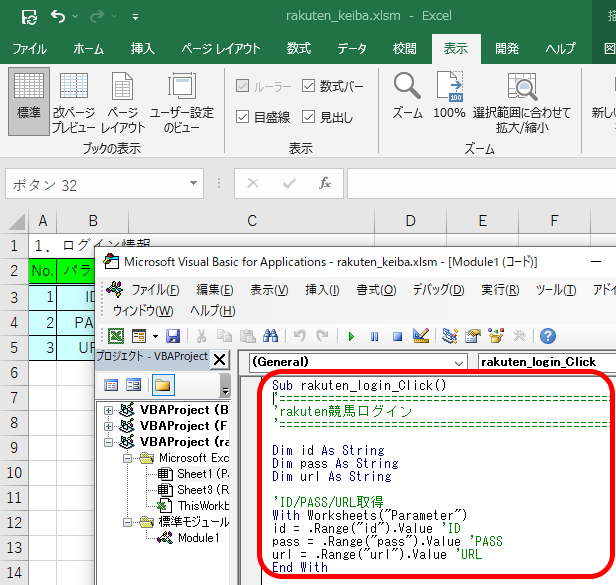Close the プロジェクト - VBAProject pane
The width and height of the screenshot is (616, 585).
220,359
